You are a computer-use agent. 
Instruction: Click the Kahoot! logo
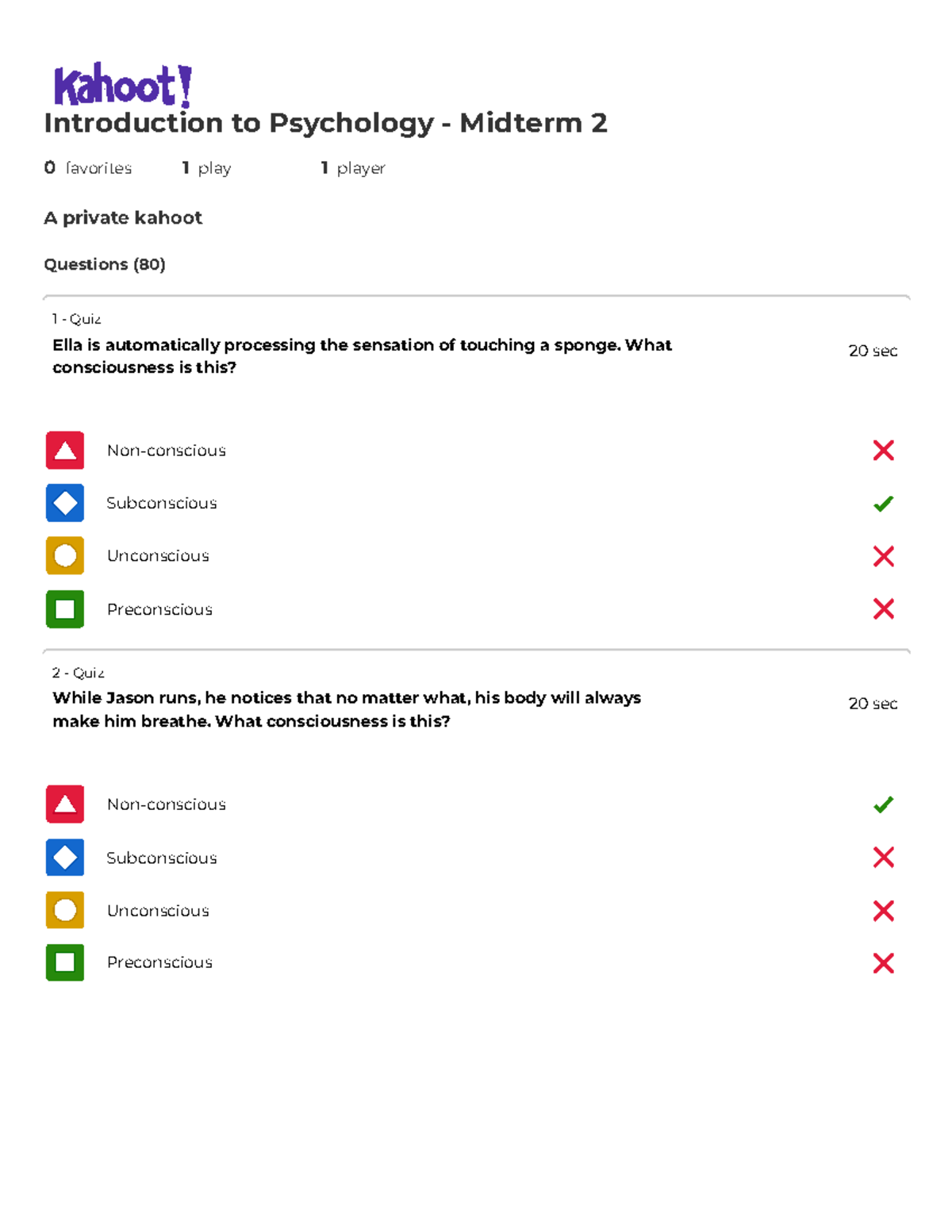coord(122,85)
